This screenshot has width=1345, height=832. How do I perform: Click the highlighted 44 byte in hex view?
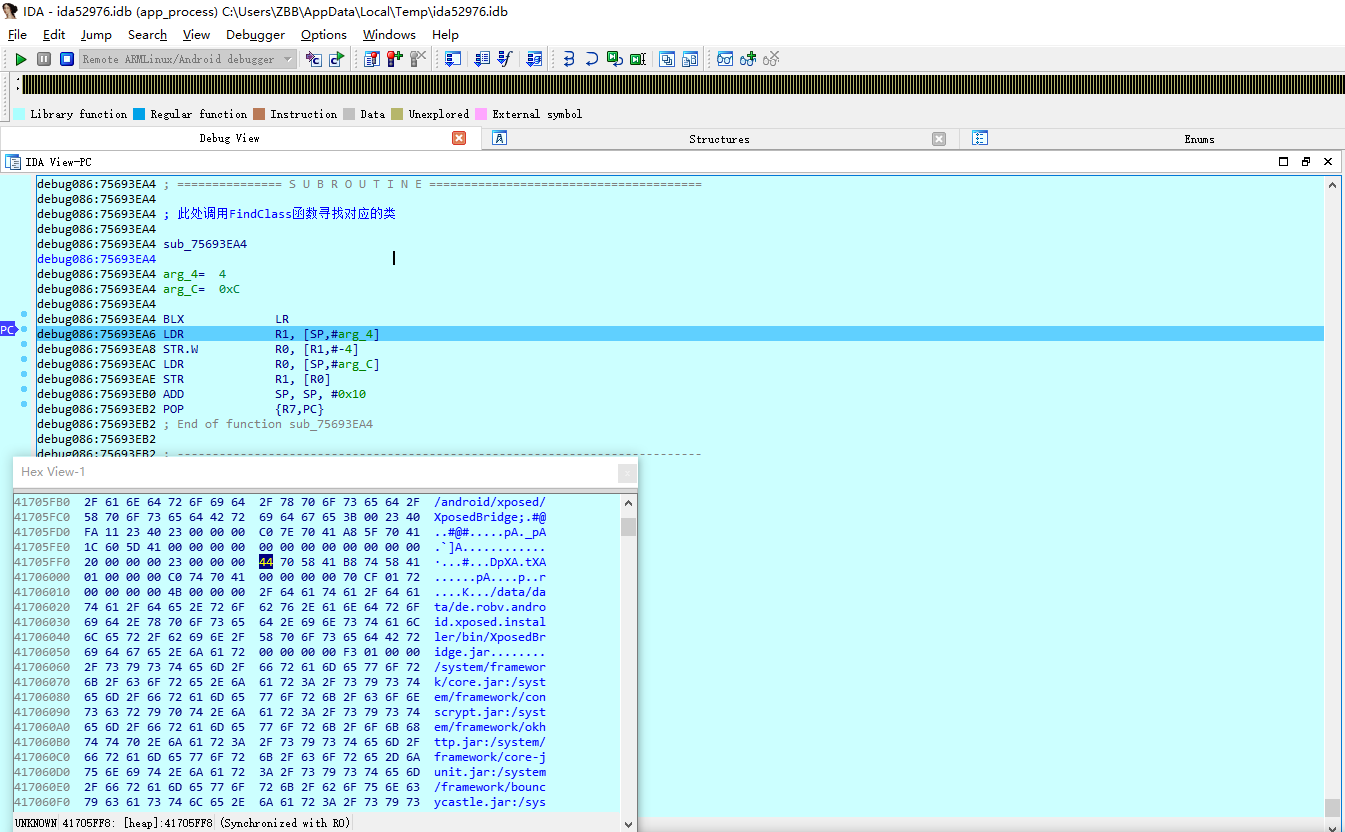(x=266, y=562)
